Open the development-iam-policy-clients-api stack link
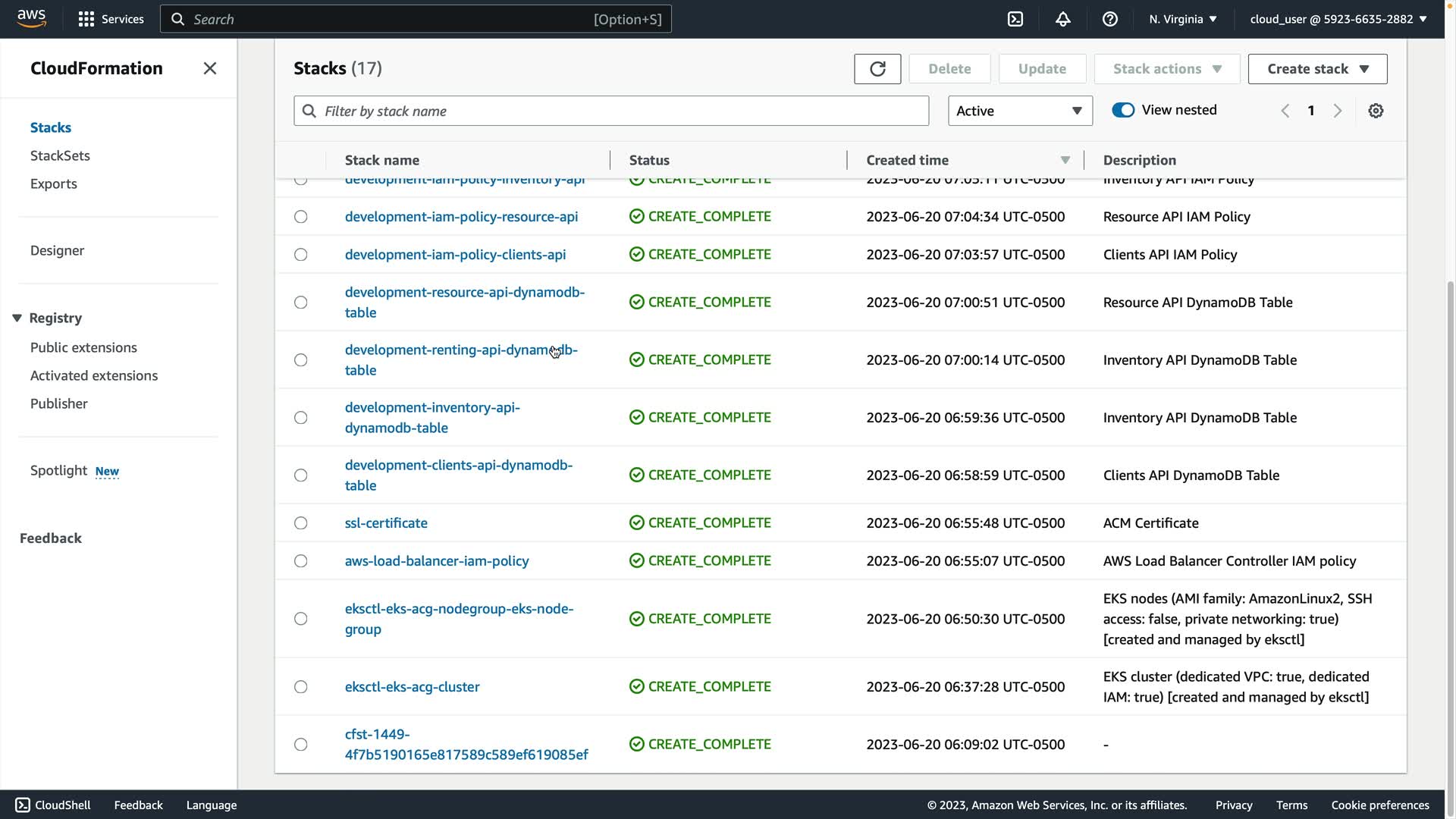This screenshot has width=1456, height=819. click(455, 255)
